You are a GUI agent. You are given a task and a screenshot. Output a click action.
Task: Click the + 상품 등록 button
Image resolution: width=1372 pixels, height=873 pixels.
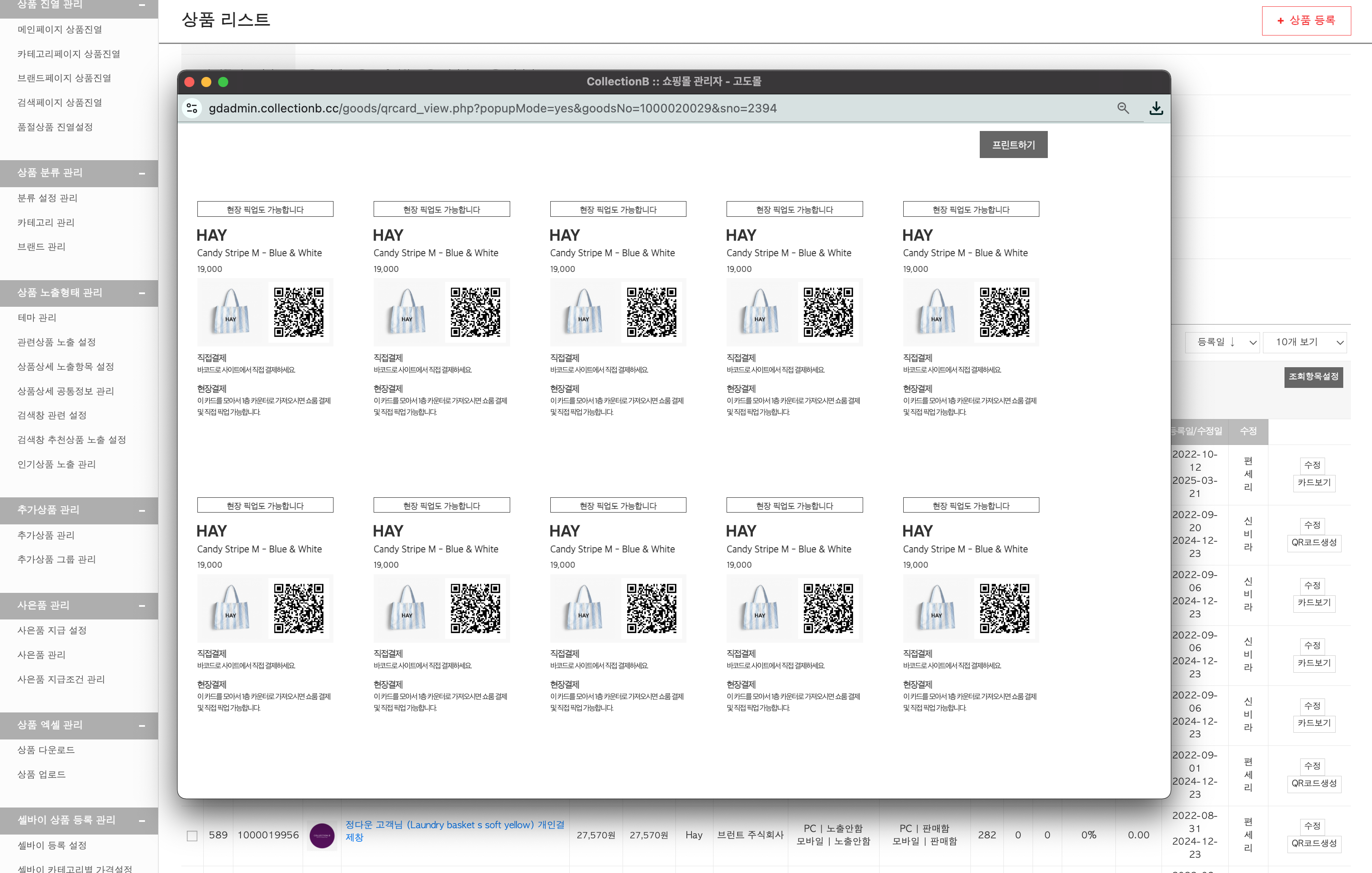(x=1306, y=21)
